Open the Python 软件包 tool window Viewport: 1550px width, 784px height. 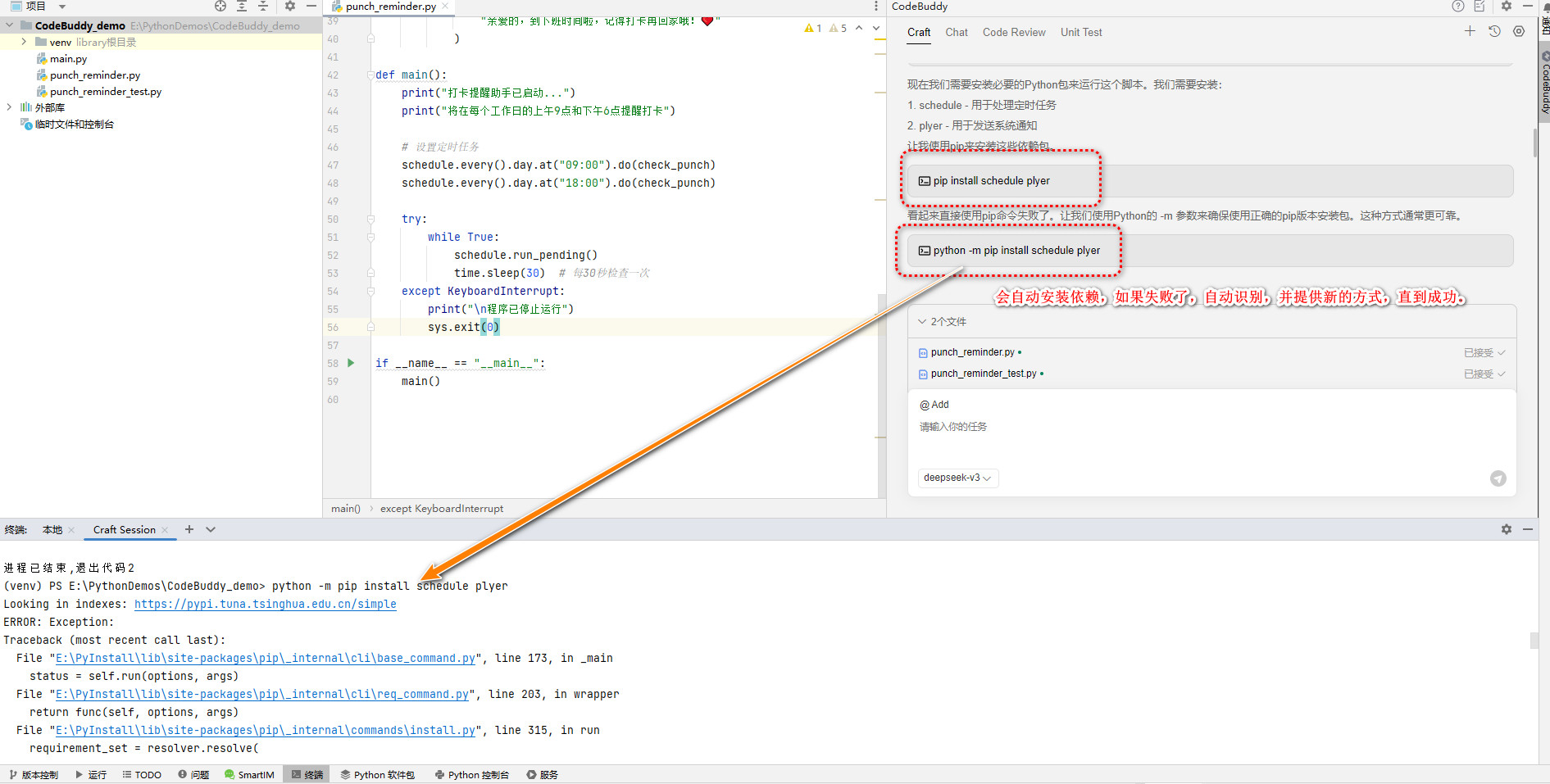pos(377,774)
